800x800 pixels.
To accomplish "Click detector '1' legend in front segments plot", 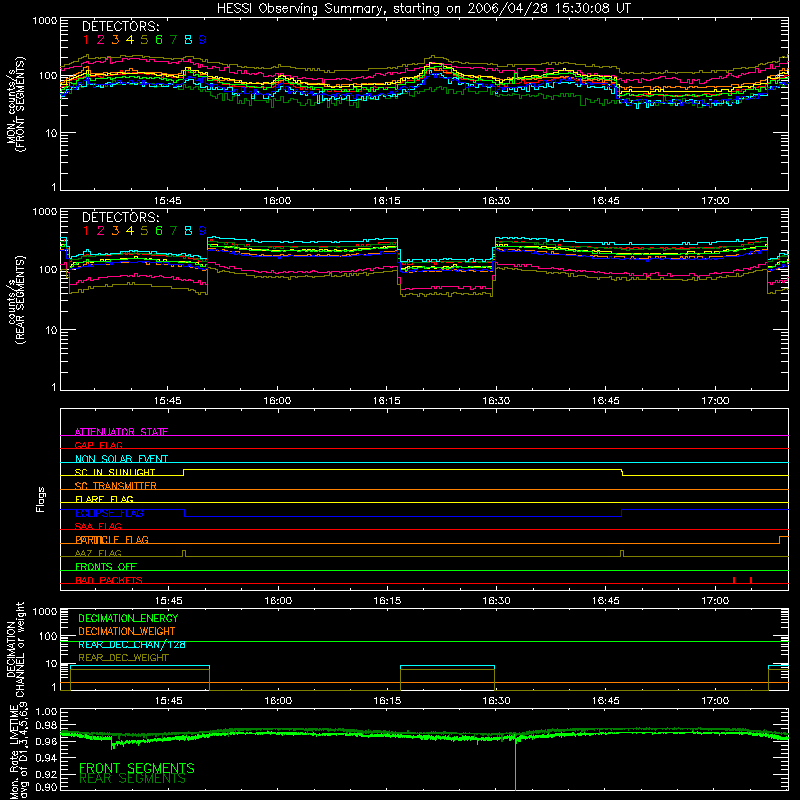I will (x=86, y=40).
